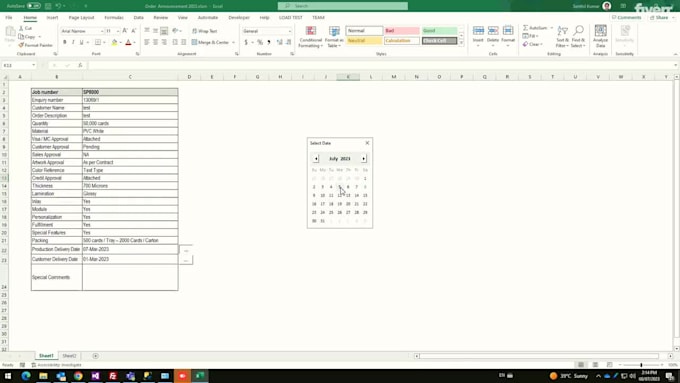Apply the Neutral cell style
This screenshot has height=383, width=680.
(x=364, y=41)
